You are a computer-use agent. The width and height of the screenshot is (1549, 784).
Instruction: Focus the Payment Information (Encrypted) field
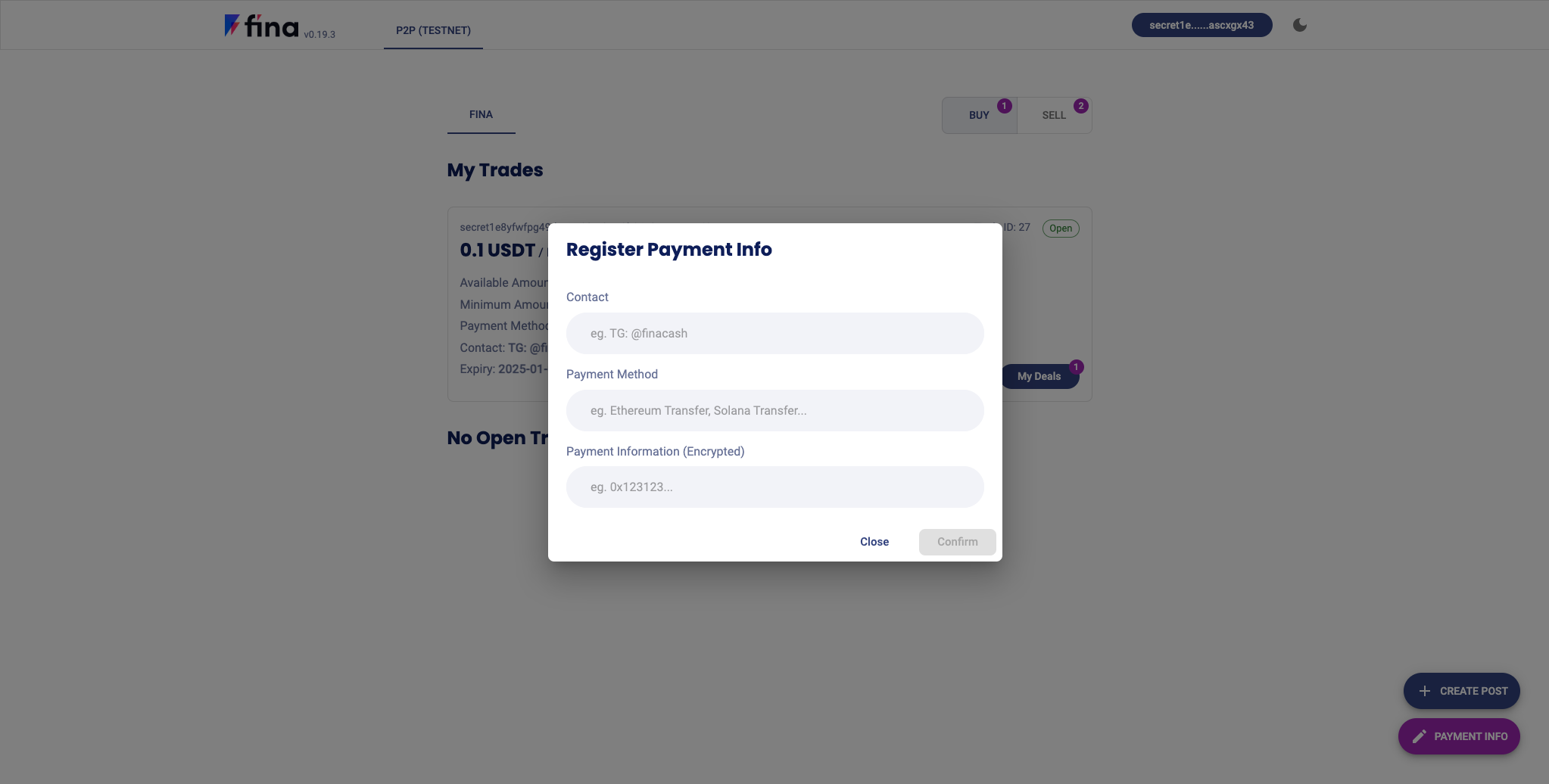[x=774, y=487]
